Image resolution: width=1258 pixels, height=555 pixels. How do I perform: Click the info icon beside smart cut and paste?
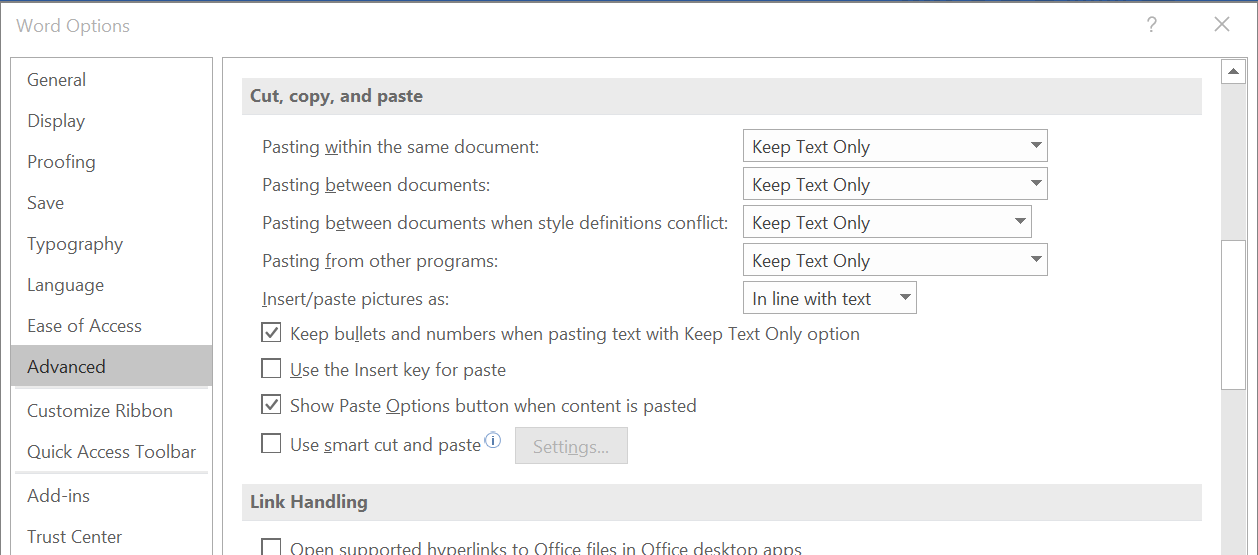pyautogui.click(x=493, y=440)
